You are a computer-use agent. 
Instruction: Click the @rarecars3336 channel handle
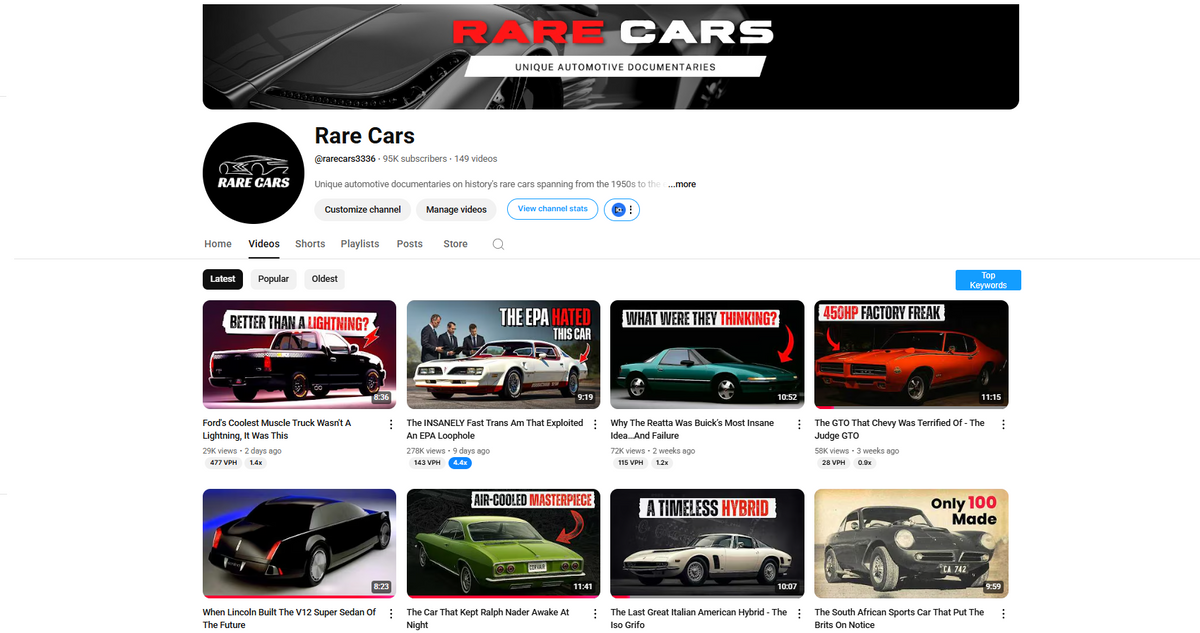coord(345,159)
